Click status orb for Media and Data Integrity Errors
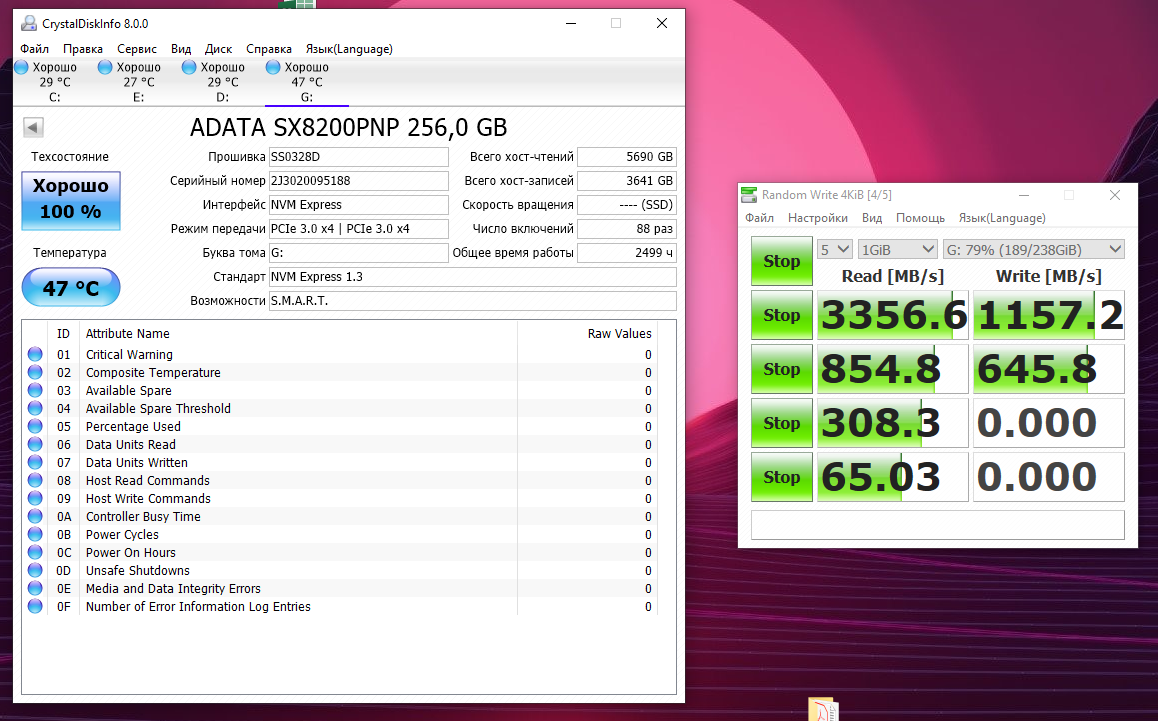The image size is (1158, 721). point(35,588)
